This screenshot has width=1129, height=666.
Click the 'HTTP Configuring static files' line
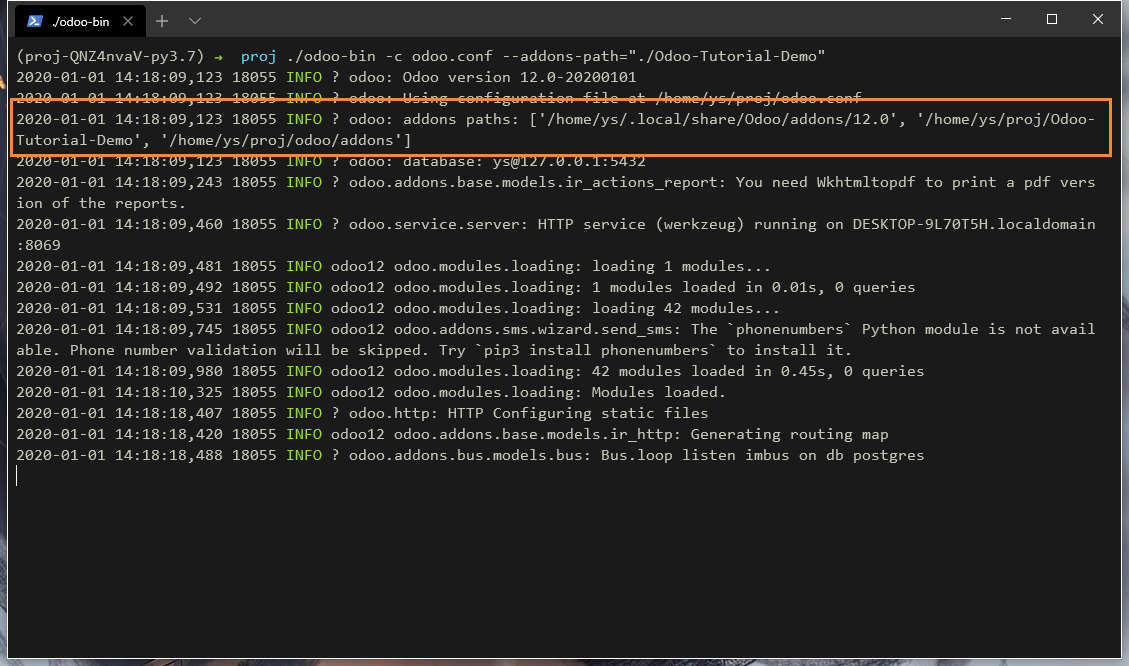tap(578, 413)
